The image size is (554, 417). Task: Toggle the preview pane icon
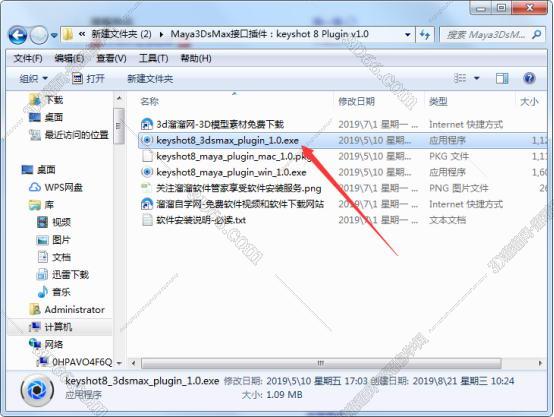pyautogui.click(x=502, y=78)
